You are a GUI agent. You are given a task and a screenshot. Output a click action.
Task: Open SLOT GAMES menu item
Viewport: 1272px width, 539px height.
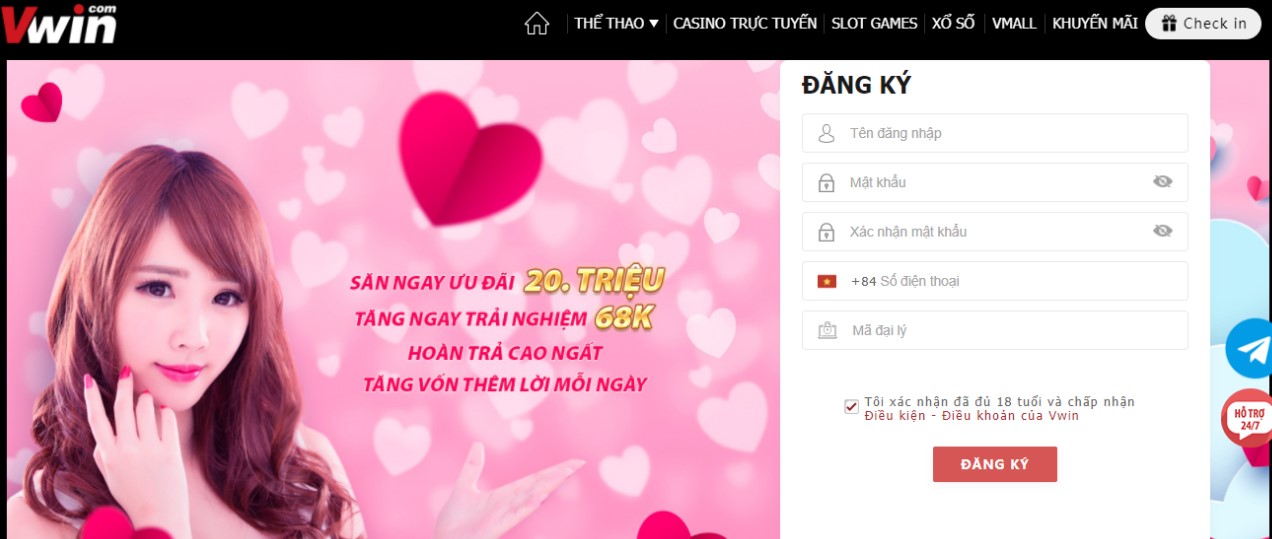tap(874, 24)
